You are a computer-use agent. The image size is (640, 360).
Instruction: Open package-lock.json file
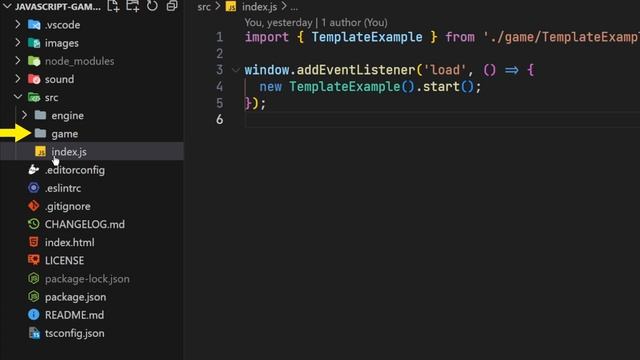click(x=87, y=279)
